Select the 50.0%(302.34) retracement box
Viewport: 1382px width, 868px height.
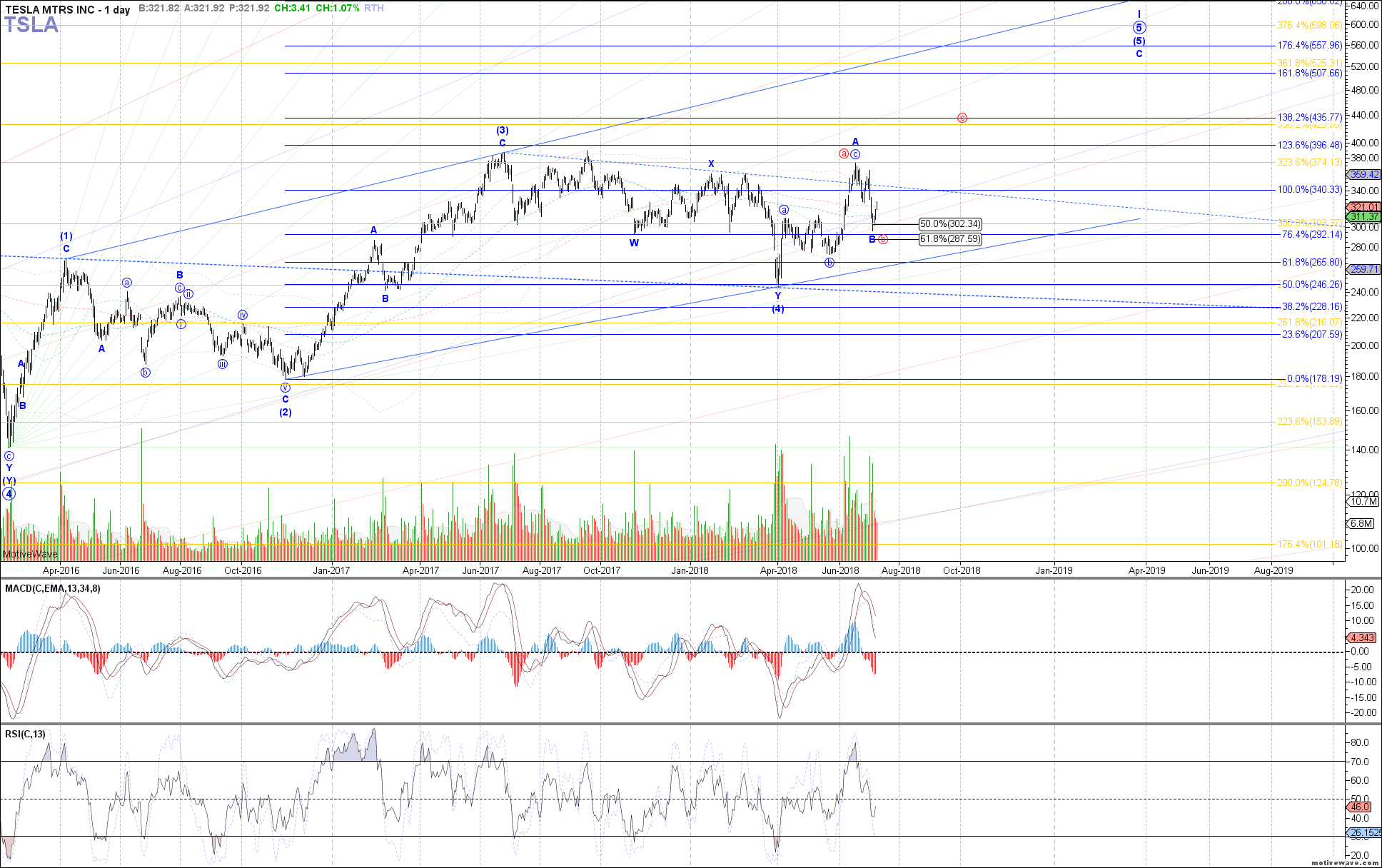coord(950,224)
